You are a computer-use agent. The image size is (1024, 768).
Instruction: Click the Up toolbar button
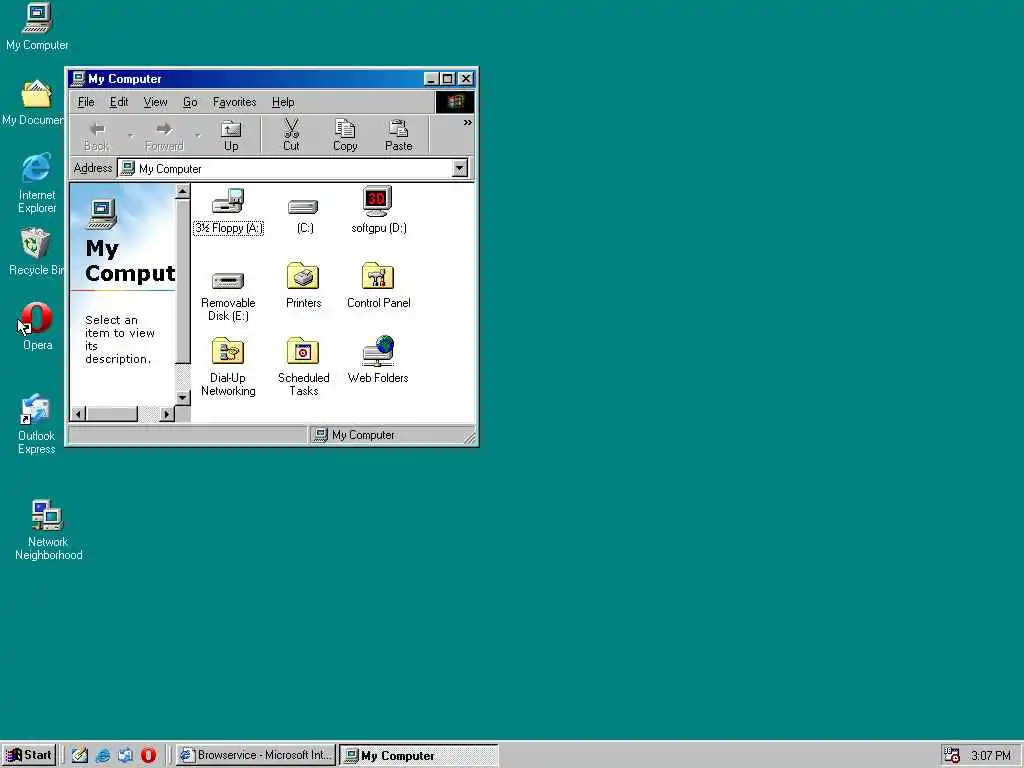pos(231,135)
